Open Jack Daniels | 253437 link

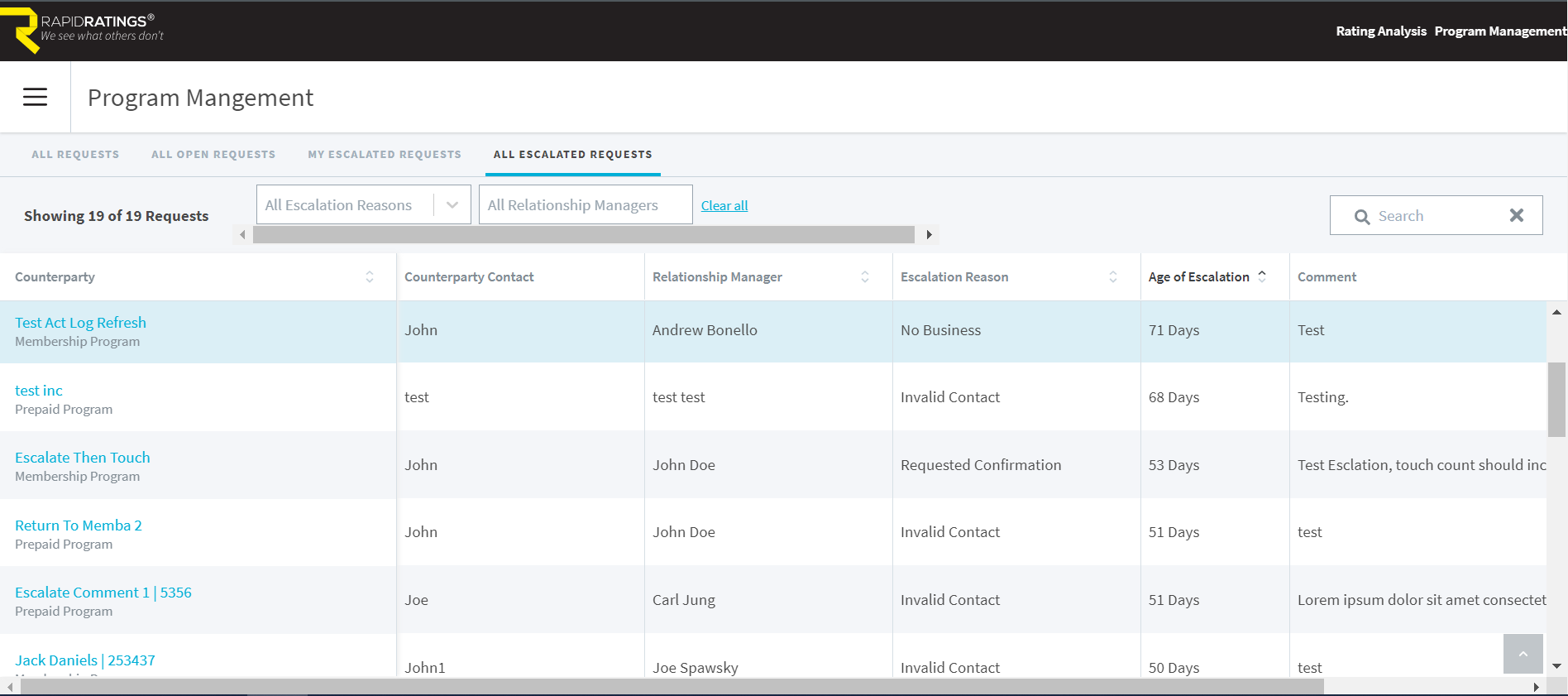click(85, 660)
